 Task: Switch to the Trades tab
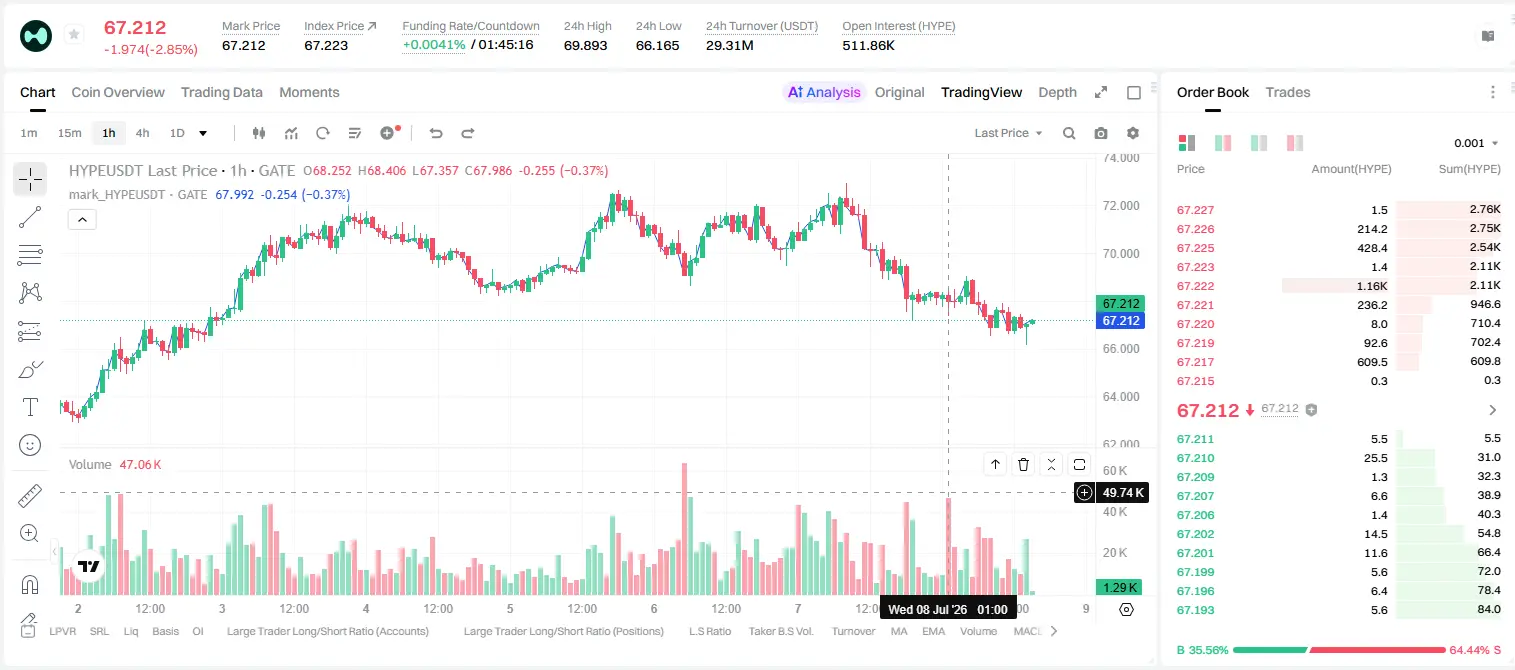click(1287, 92)
